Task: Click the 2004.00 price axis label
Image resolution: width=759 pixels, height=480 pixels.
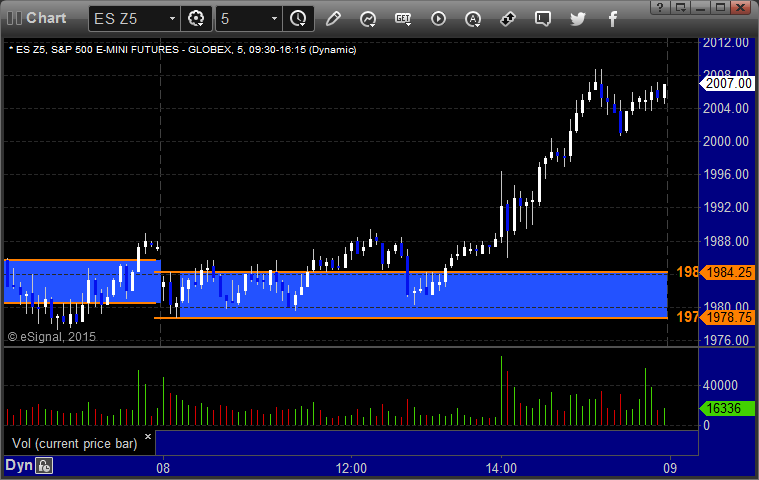Action: [726, 108]
